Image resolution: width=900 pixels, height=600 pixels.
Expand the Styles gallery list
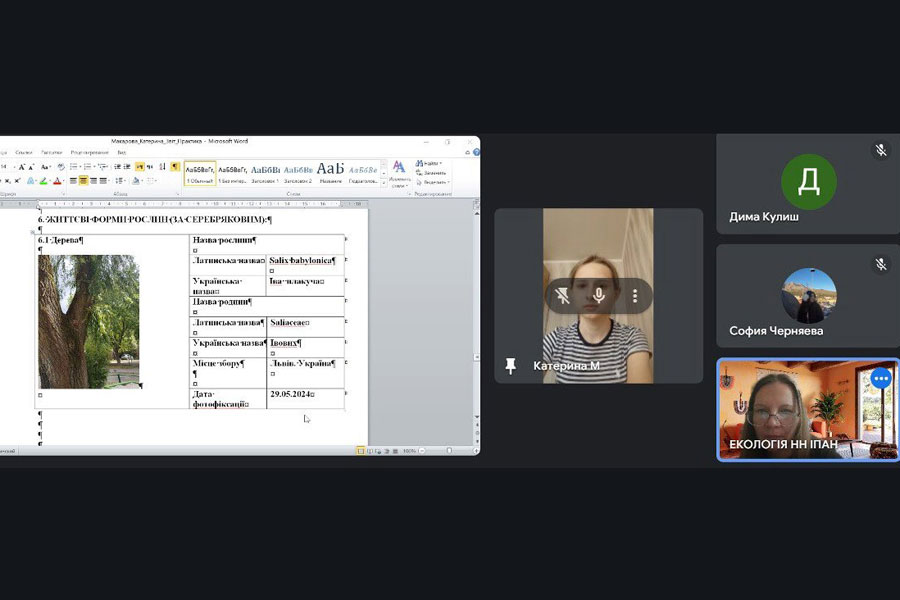(382, 182)
